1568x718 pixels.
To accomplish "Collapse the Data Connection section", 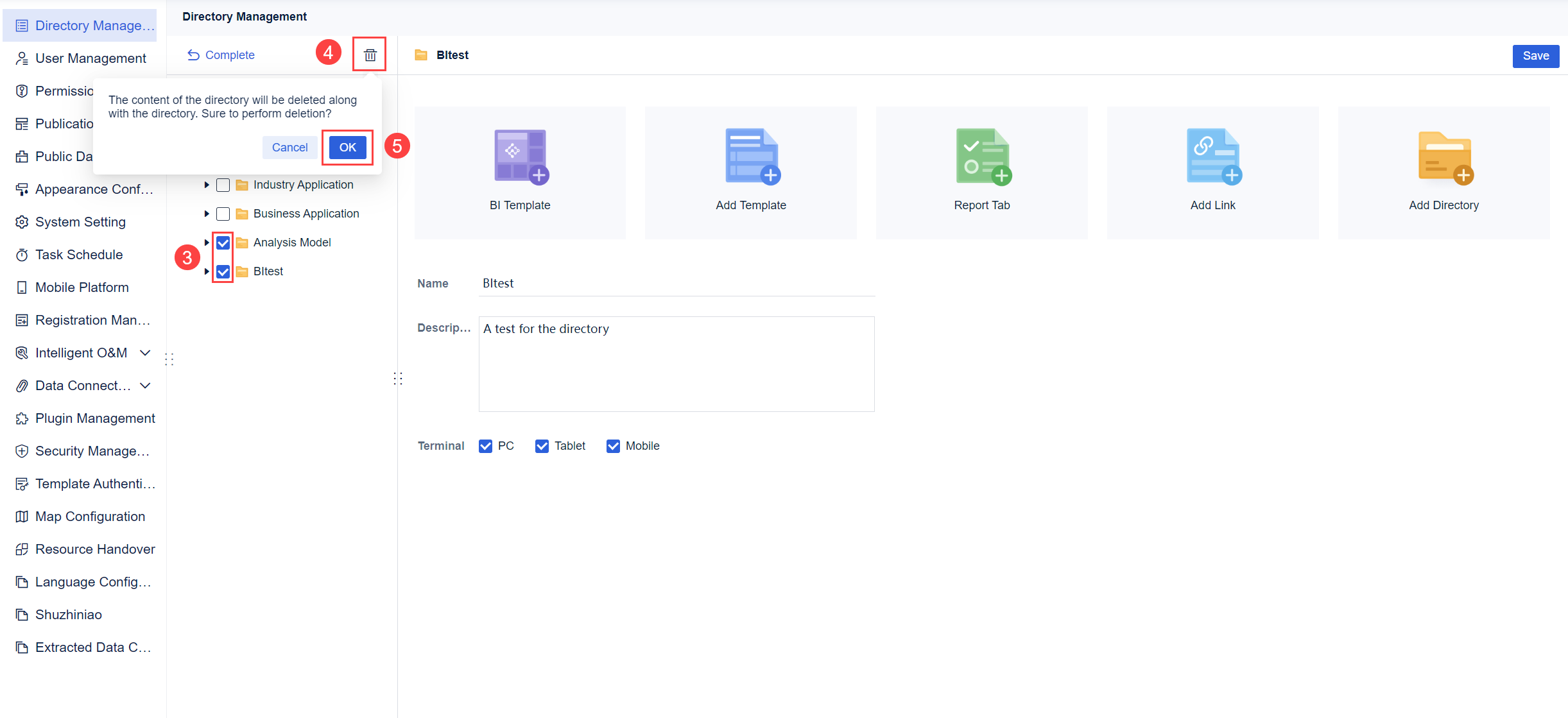I will [x=147, y=385].
